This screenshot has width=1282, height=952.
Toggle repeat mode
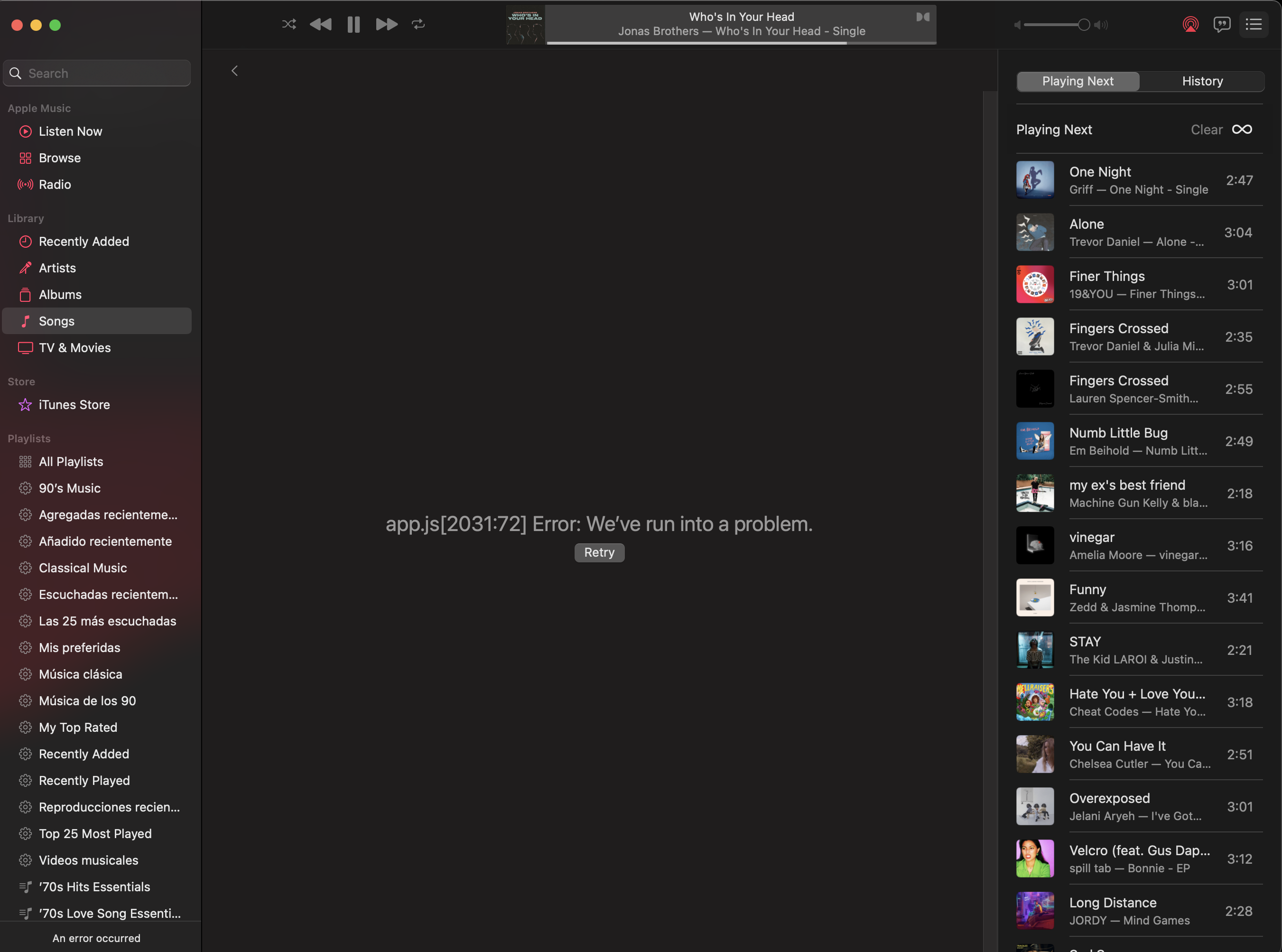click(418, 24)
